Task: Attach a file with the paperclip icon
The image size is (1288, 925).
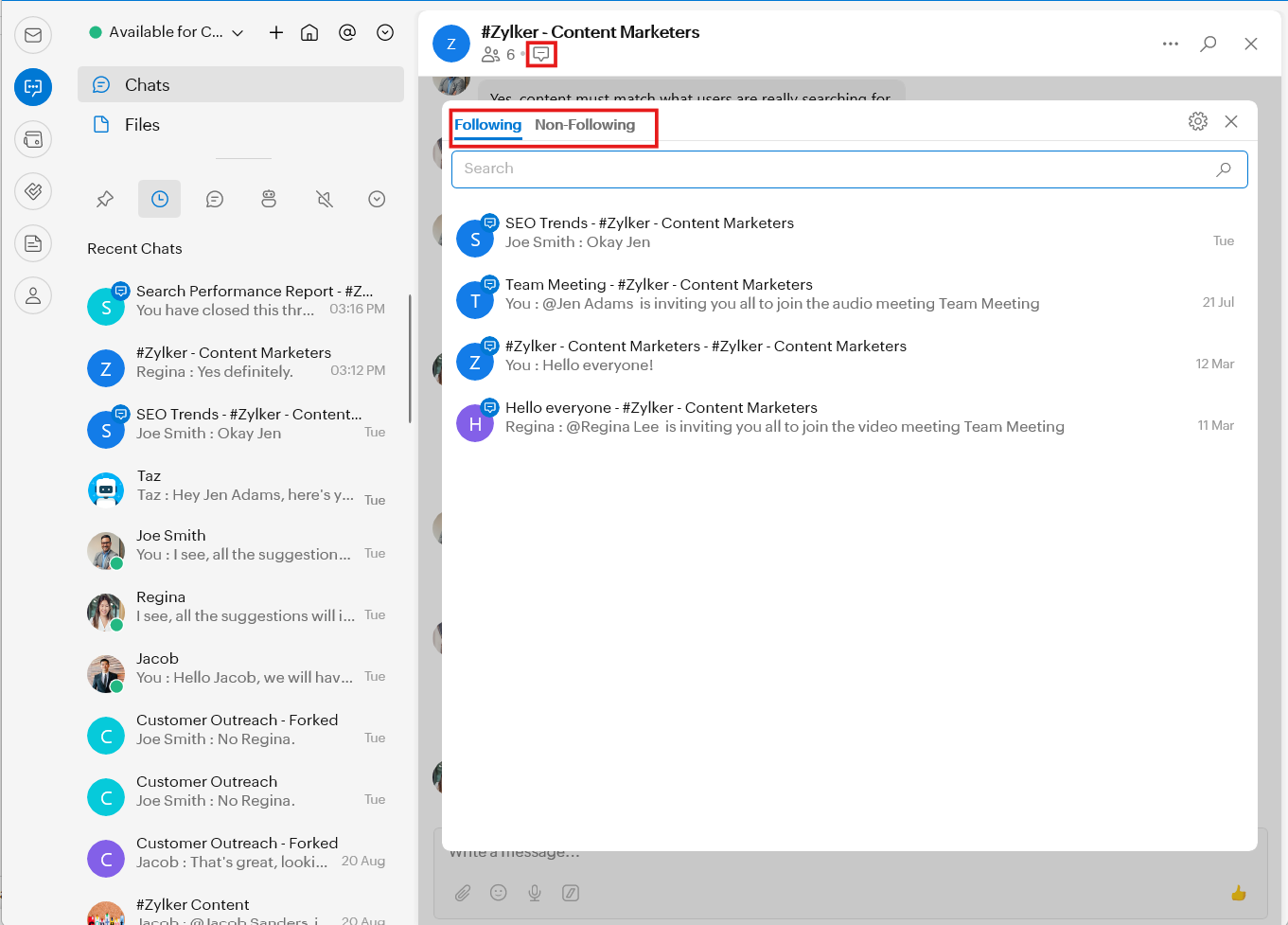Action: (x=463, y=893)
